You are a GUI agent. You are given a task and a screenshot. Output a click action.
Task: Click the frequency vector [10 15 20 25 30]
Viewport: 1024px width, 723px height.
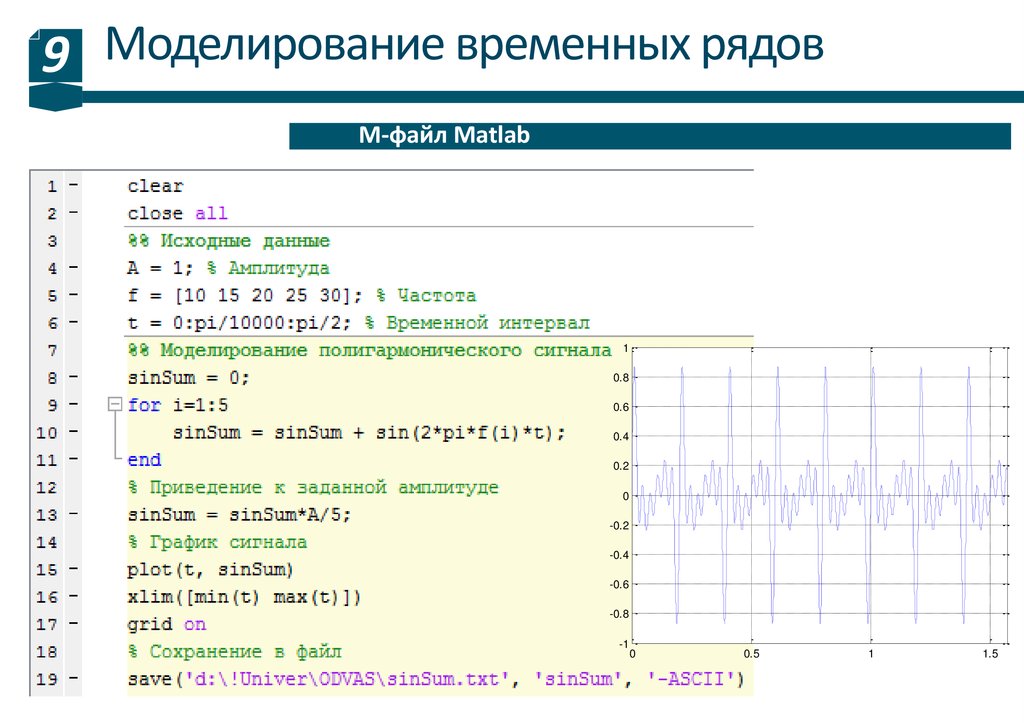point(262,296)
